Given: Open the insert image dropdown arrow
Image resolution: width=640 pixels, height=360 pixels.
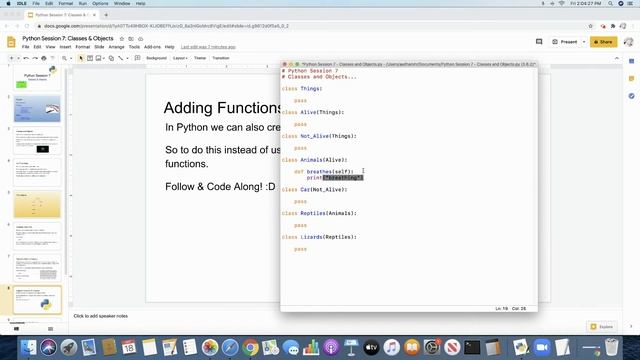Looking at the screenshot, I should coord(104,58).
